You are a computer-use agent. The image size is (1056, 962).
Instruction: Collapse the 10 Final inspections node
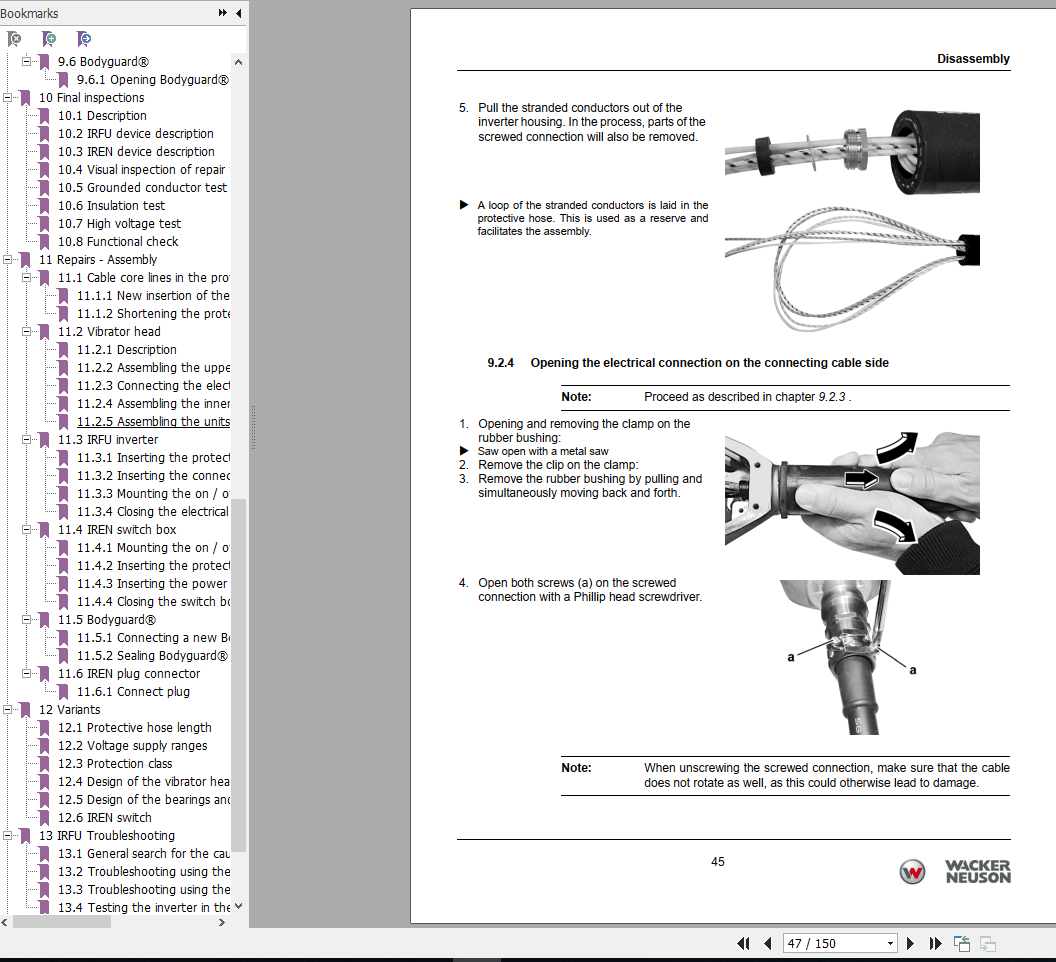(x=7, y=98)
